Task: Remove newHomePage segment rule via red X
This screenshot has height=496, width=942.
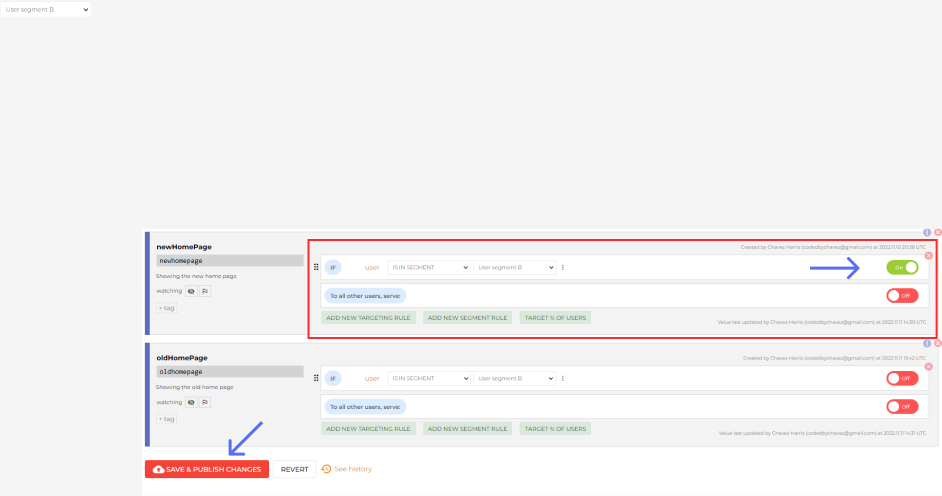Action: coord(928,256)
